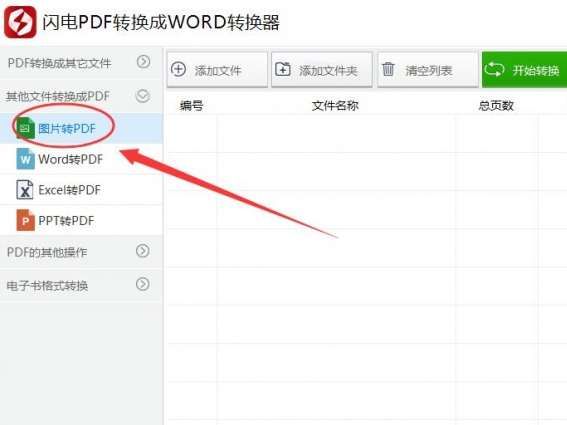This screenshot has width=567, height=425.
Task: Expand the PDF的其他操作 section arrow
Action: pos(143,251)
